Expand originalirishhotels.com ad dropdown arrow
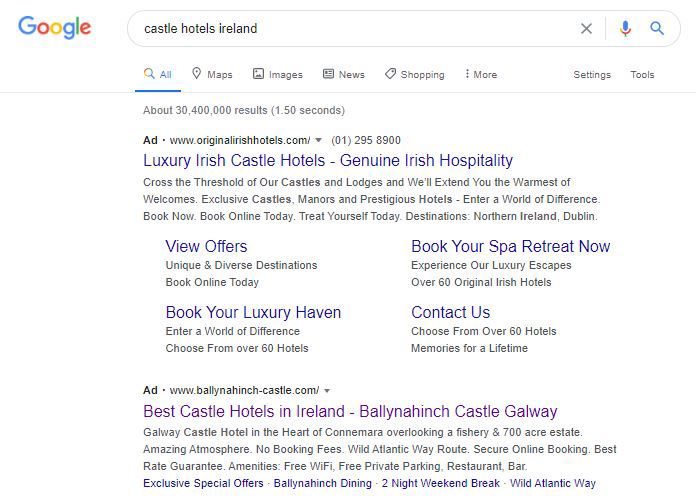The width and height of the screenshot is (696, 502). click(x=319, y=141)
